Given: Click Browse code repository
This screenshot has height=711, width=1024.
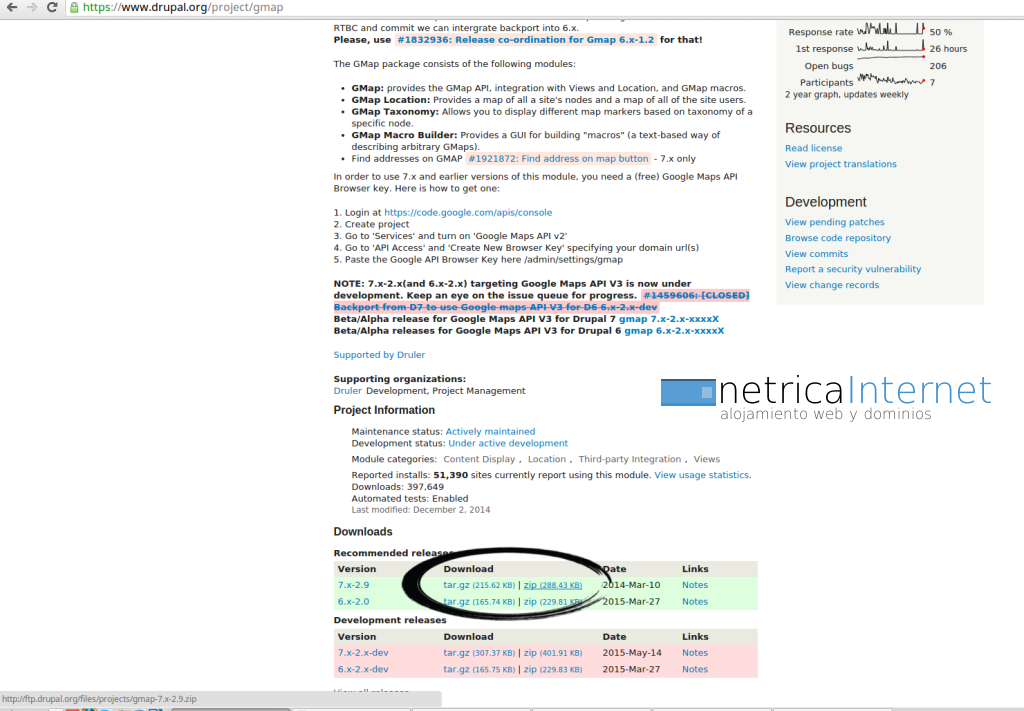Looking at the screenshot, I should 837,238.
